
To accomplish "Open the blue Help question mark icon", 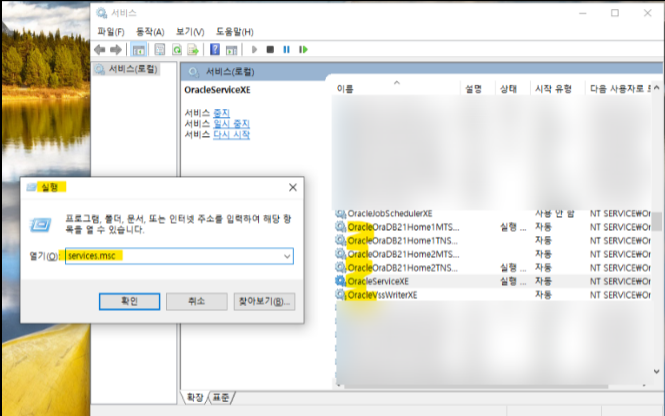I will [215, 50].
